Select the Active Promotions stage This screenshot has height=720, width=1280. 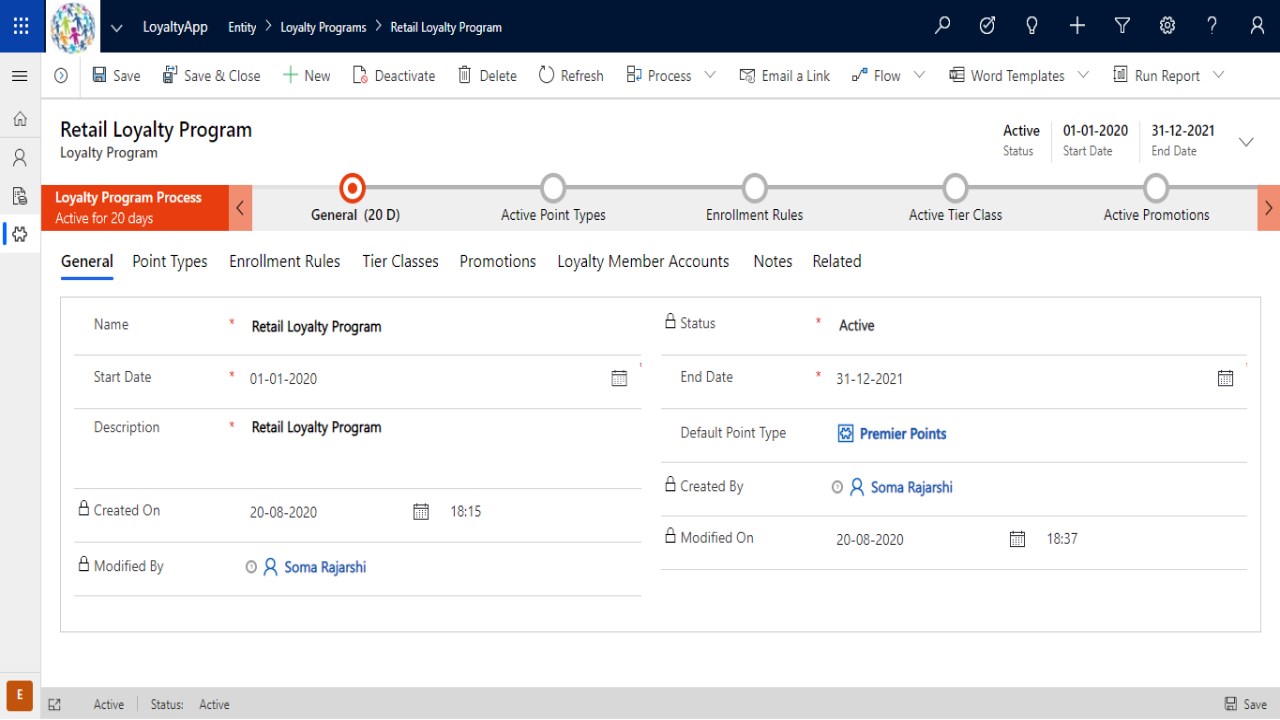click(1156, 188)
